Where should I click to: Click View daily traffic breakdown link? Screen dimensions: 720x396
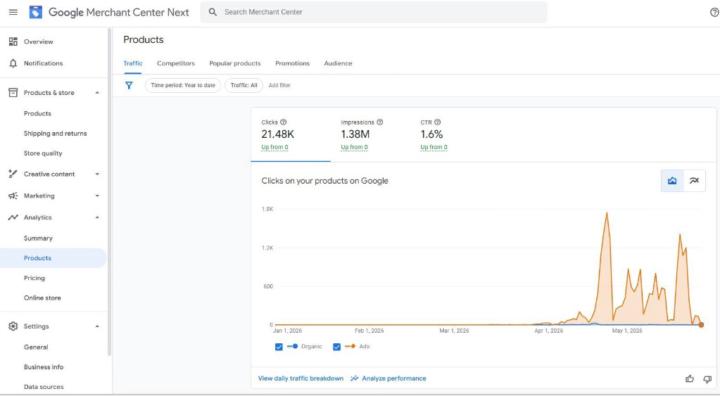coord(301,379)
